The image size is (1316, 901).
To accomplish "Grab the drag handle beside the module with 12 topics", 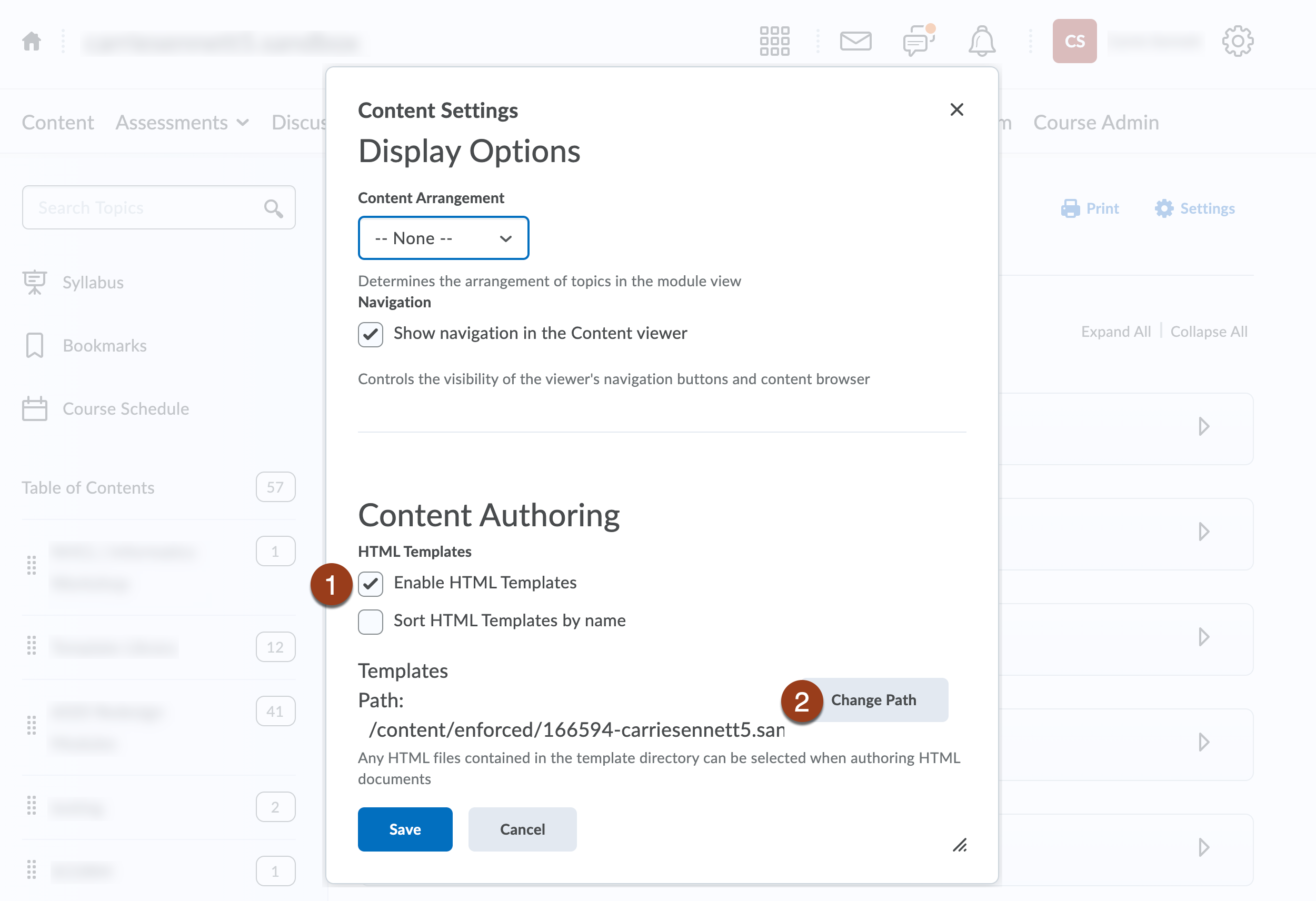I will point(32,646).
